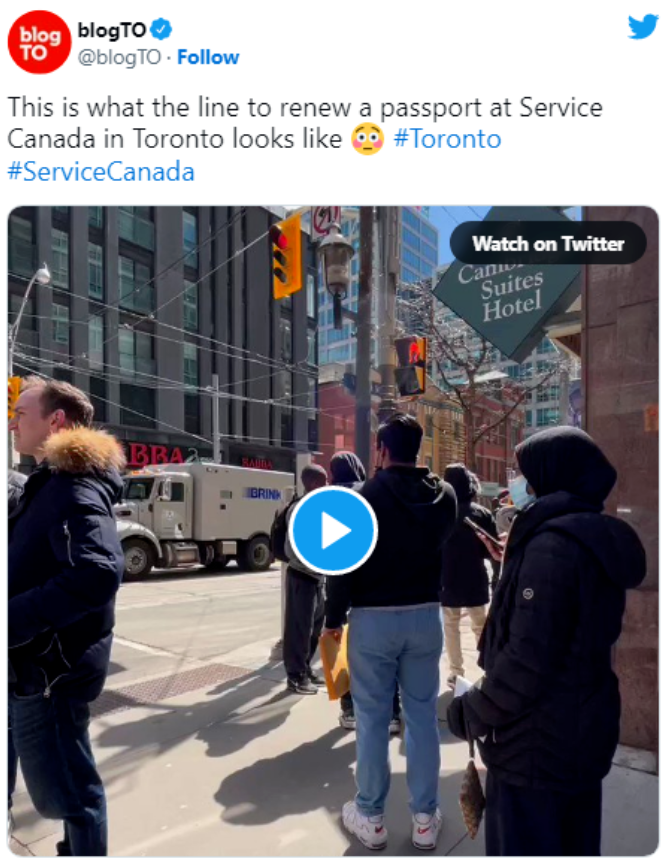The height and width of the screenshot is (861, 663).
Task: Play the embedded tweet video
Action: point(333,530)
